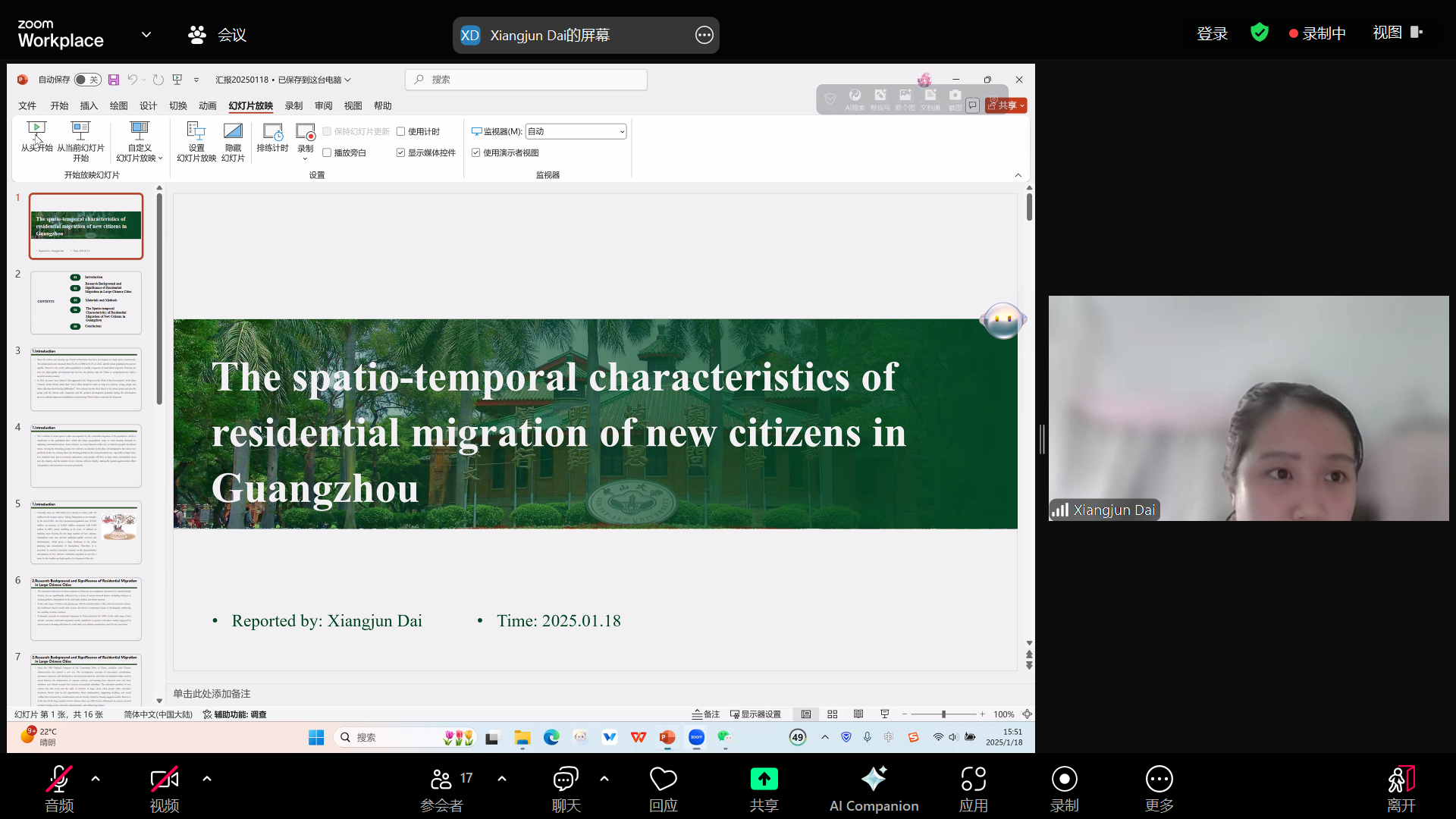This screenshot has width=1456, height=819.
Task: Click zoom in plus button
Action: tap(983, 714)
